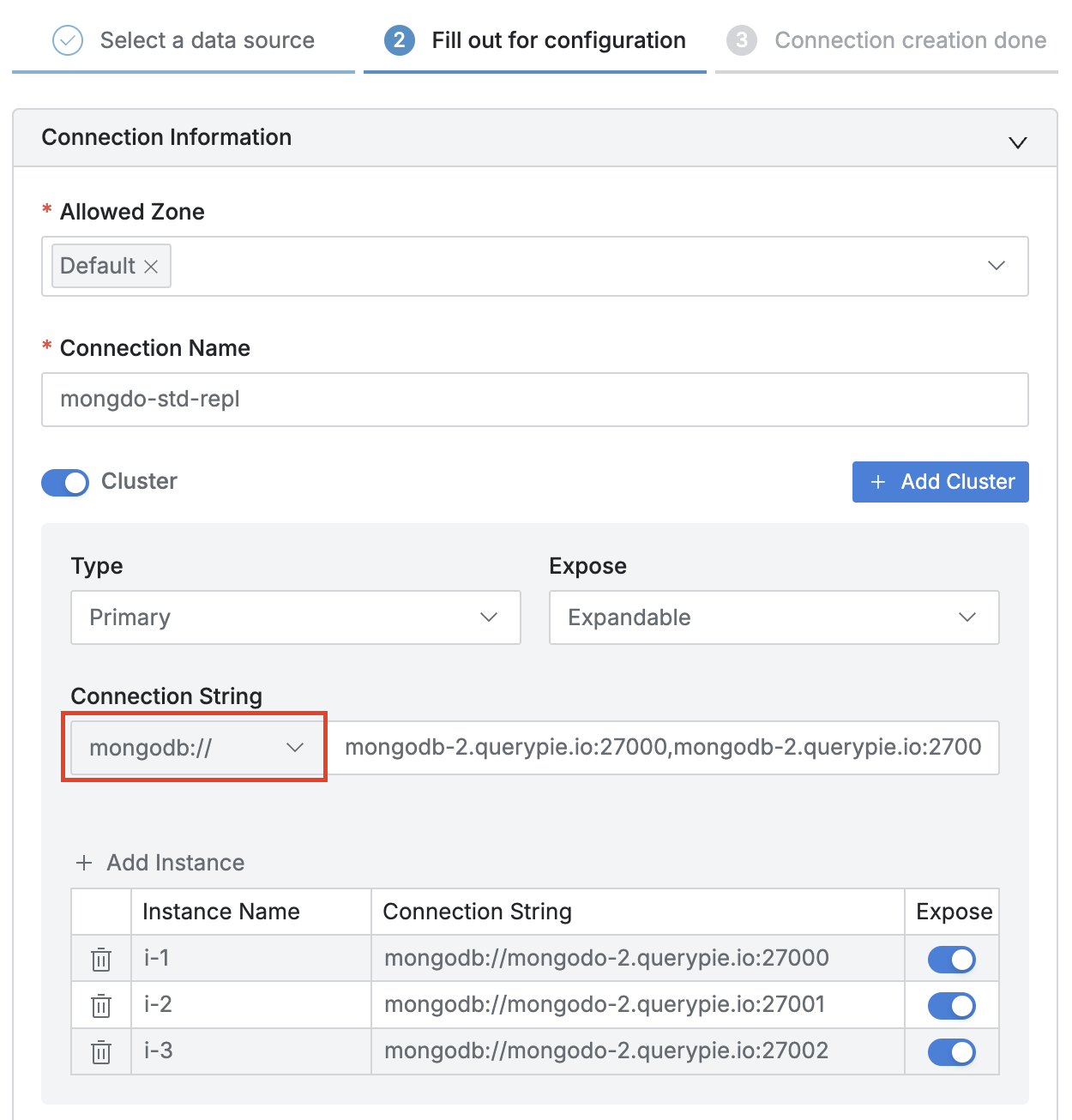Delete instance i-2 with trash icon

101,1005
